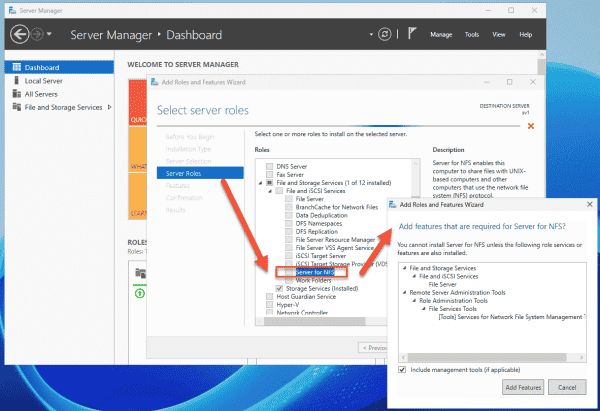Check the Hyper-V role checkbox

pyautogui.click(x=269, y=305)
